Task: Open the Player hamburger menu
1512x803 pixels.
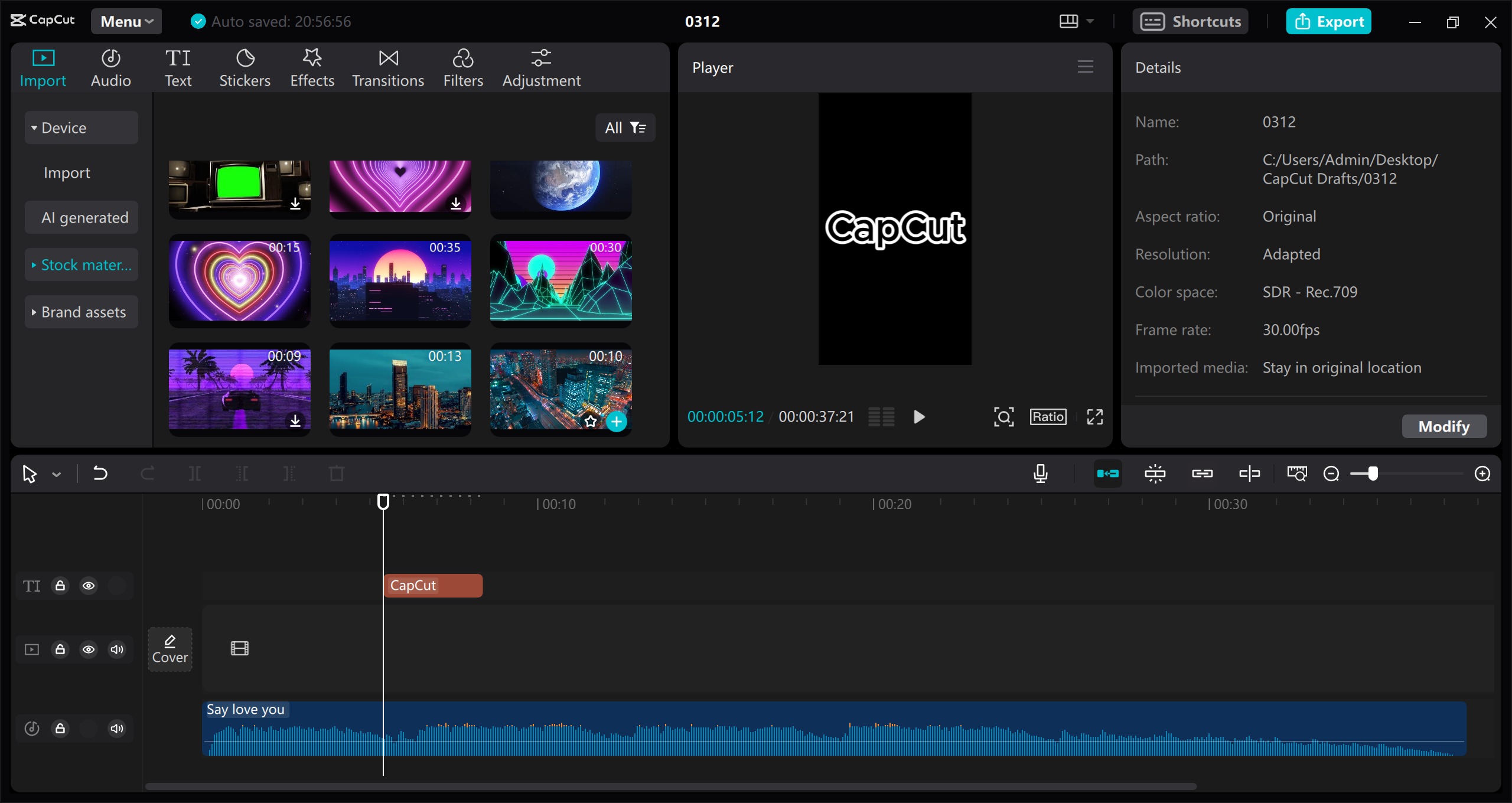Action: coord(1086,67)
